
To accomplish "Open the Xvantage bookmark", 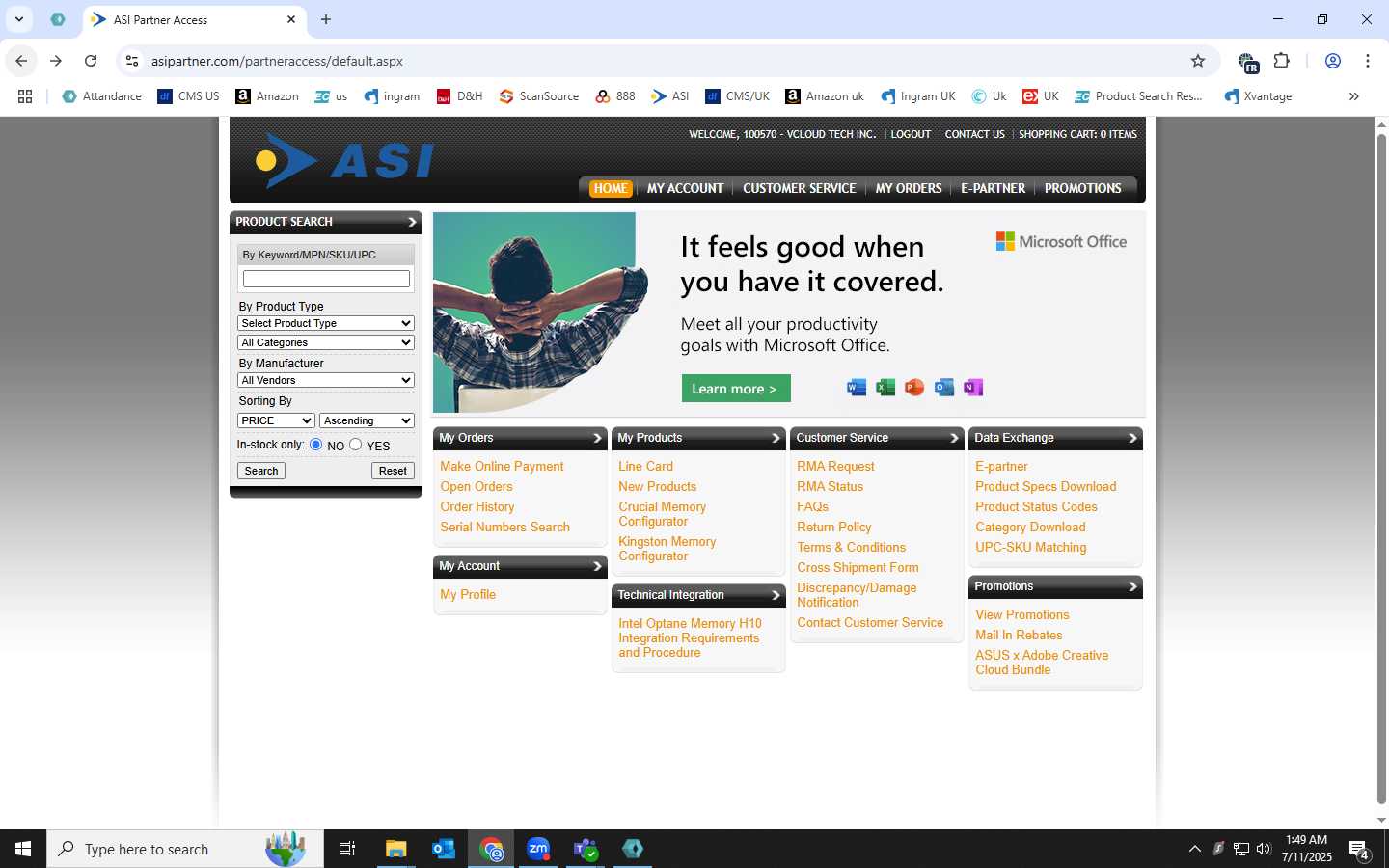I will 1258,96.
